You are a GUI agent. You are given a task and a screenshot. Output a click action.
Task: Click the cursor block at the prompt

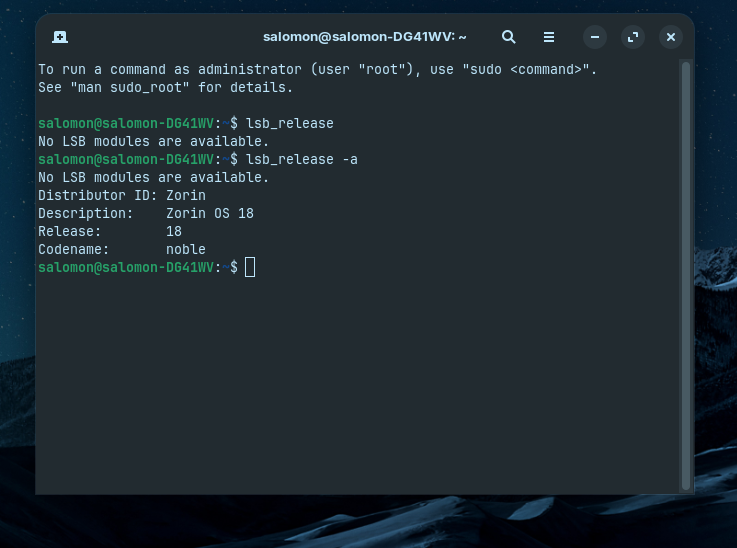point(250,267)
